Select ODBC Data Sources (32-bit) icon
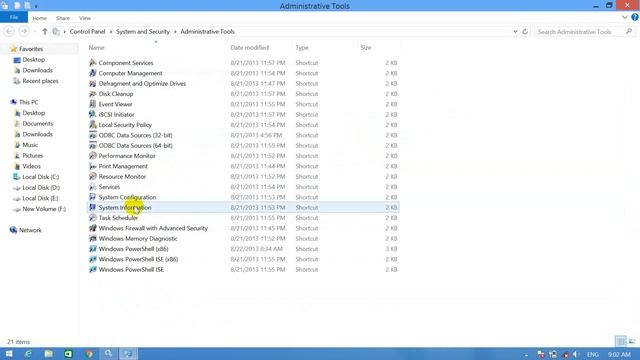This screenshot has width=640, height=360. click(x=93, y=135)
